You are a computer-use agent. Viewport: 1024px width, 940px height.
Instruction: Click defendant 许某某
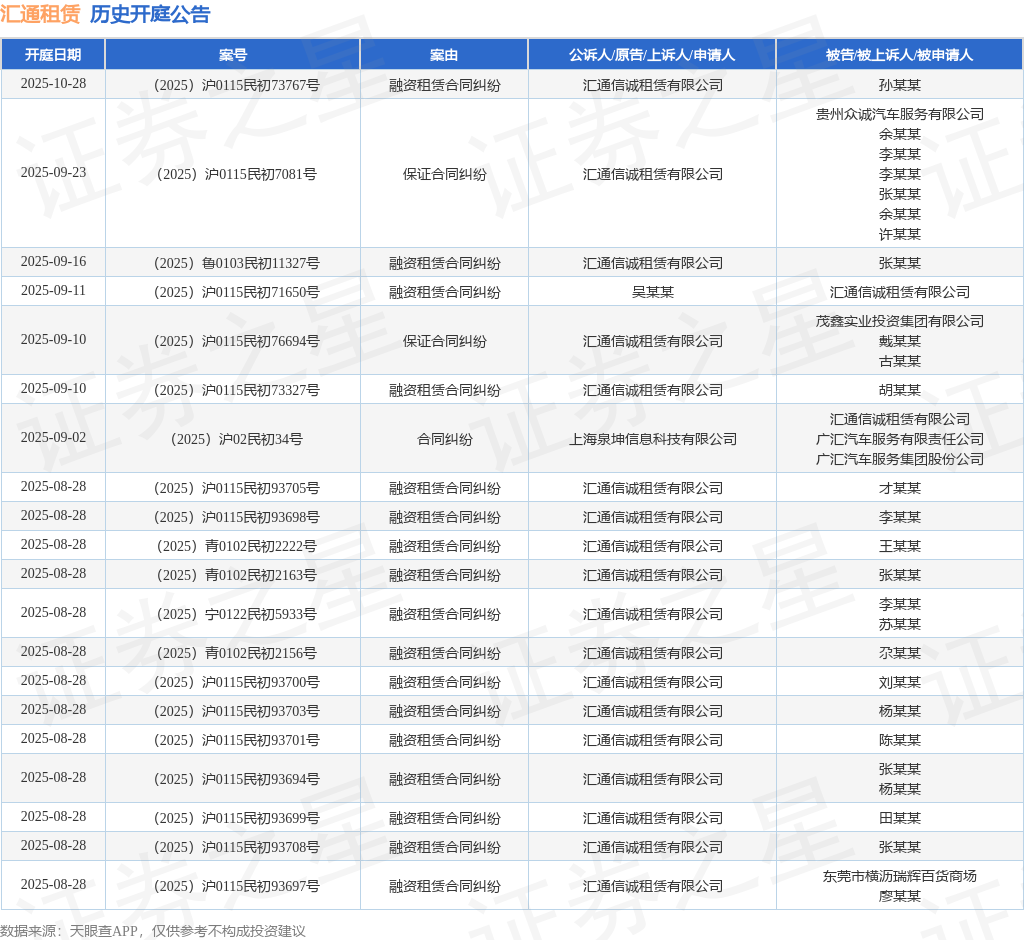(899, 234)
